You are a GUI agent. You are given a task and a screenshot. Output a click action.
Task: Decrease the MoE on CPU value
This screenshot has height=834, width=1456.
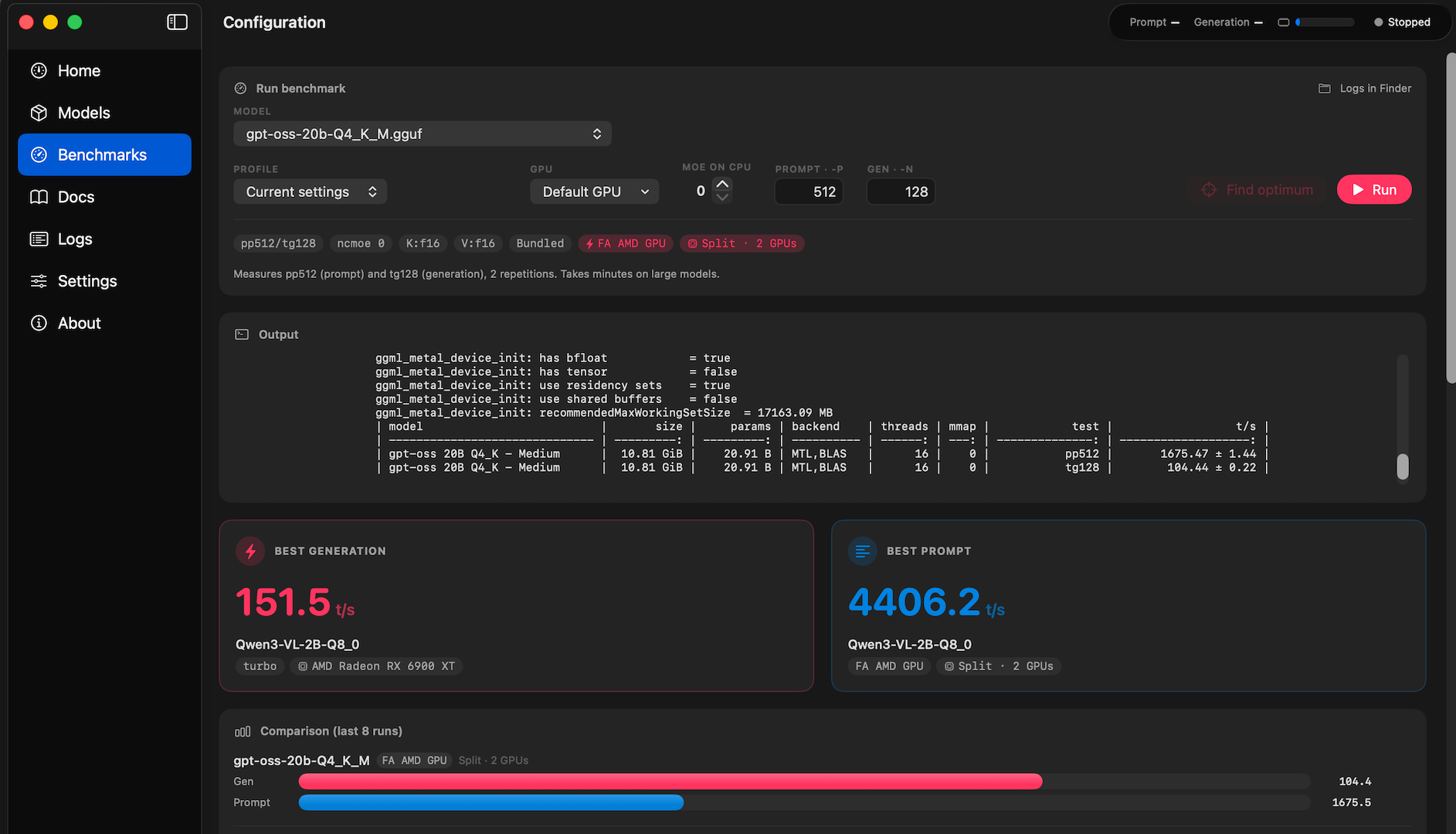pyautogui.click(x=722, y=197)
